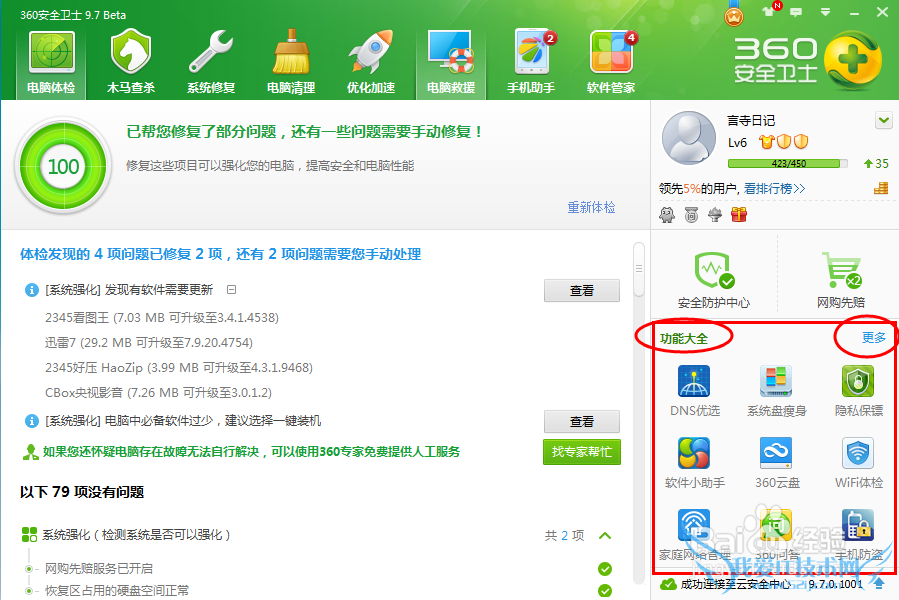The height and width of the screenshot is (600, 899).
Task: Go to 优化加速 tab
Action: tap(371, 62)
